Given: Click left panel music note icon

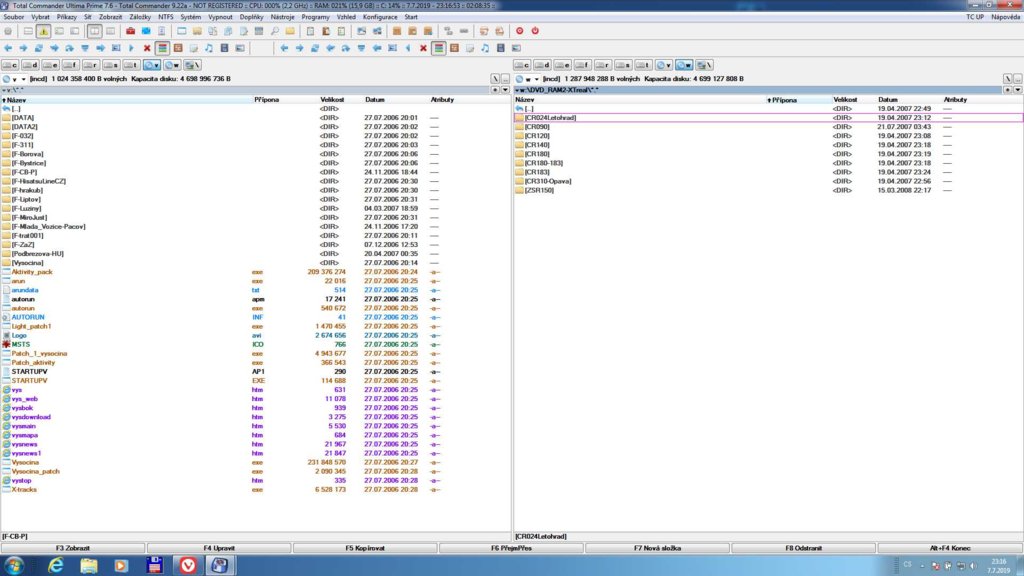Looking at the screenshot, I should coord(209,48).
